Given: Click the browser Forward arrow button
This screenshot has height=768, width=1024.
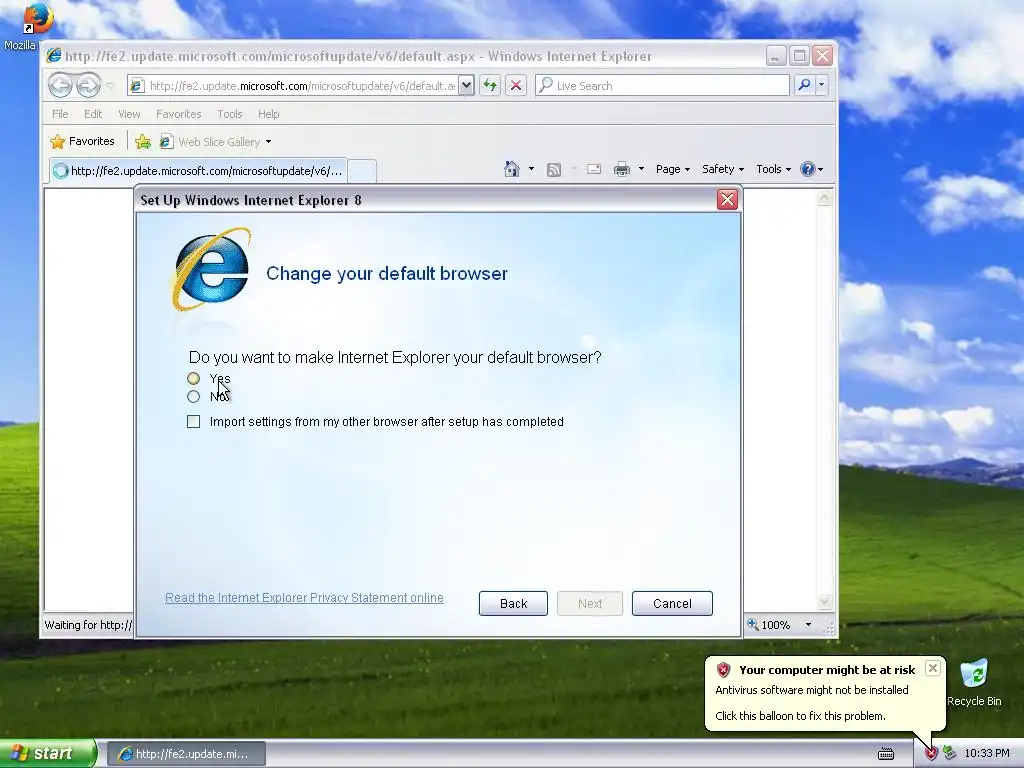Looking at the screenshot, I should coord(88,85).
